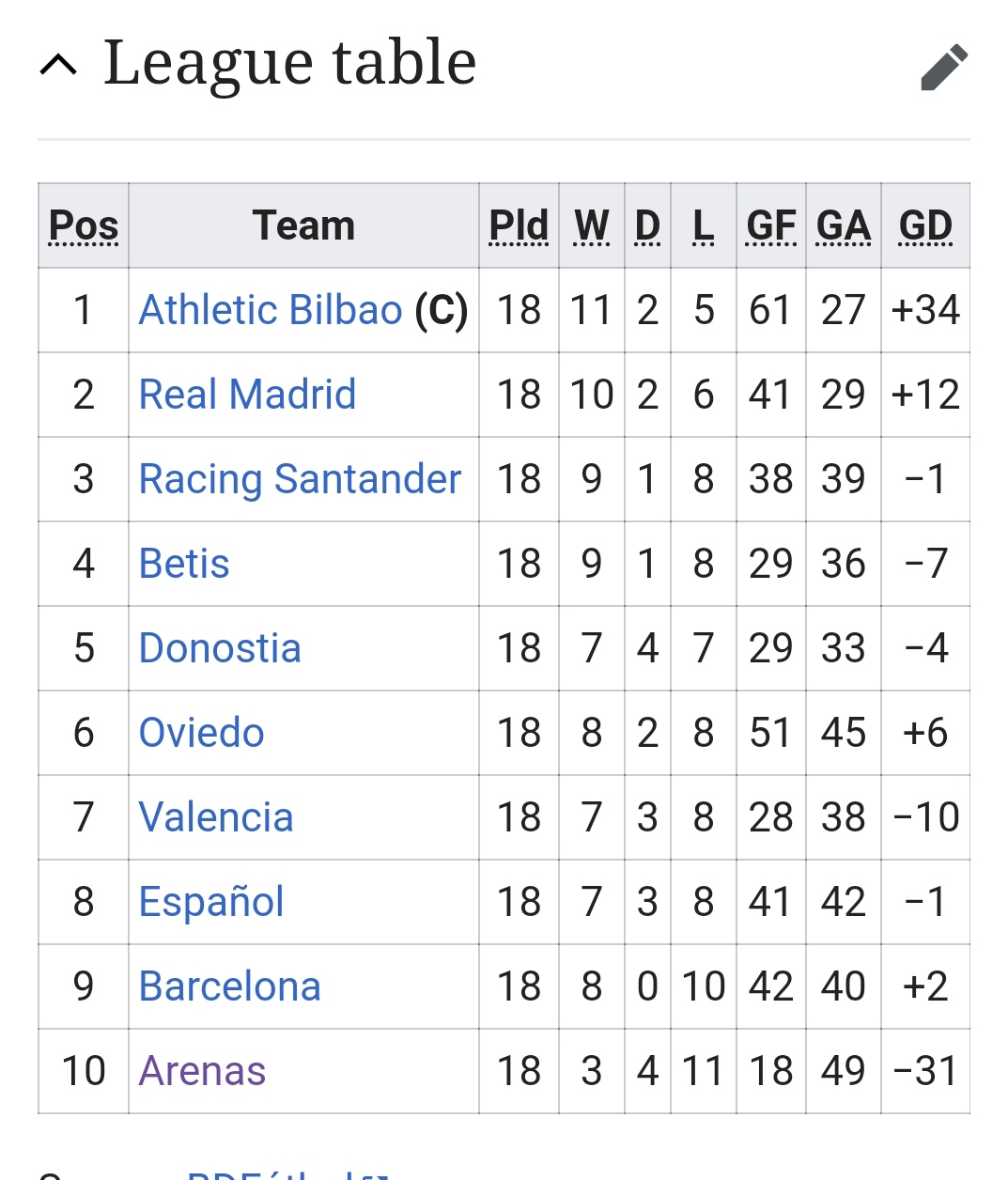Go to Racing Santander page
The image size is (1008, 1180).
pyautogui.click(x=300, y=479)
